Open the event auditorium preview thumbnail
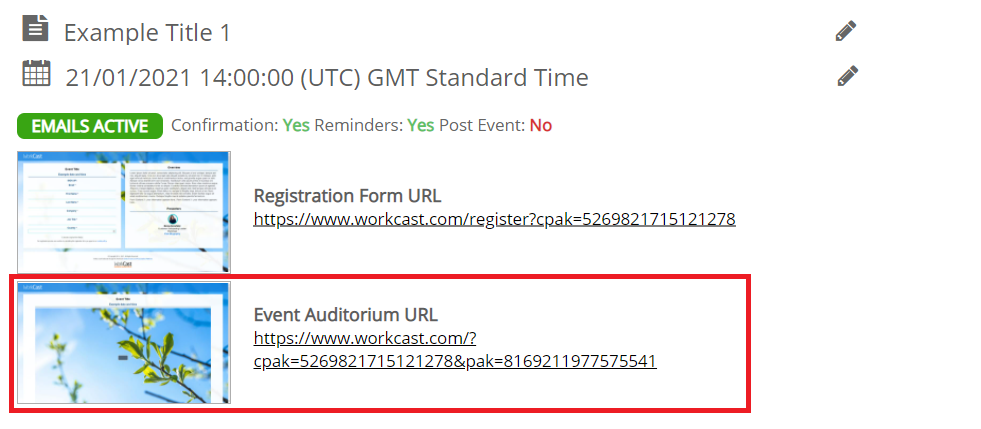This screenshot has height=429, width=981. [x=124, y=343]
